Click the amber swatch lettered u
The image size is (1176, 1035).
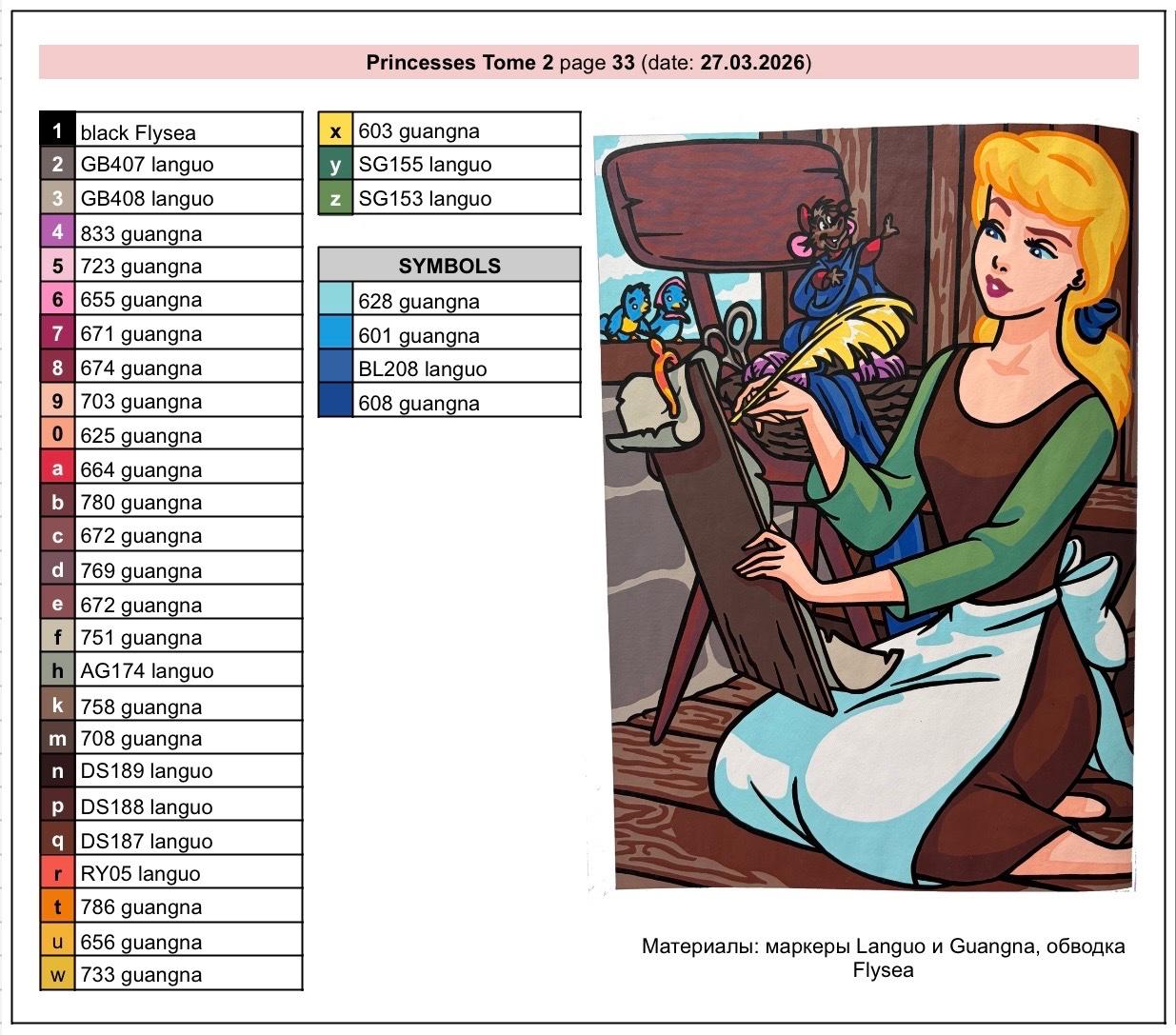(57, 941)
